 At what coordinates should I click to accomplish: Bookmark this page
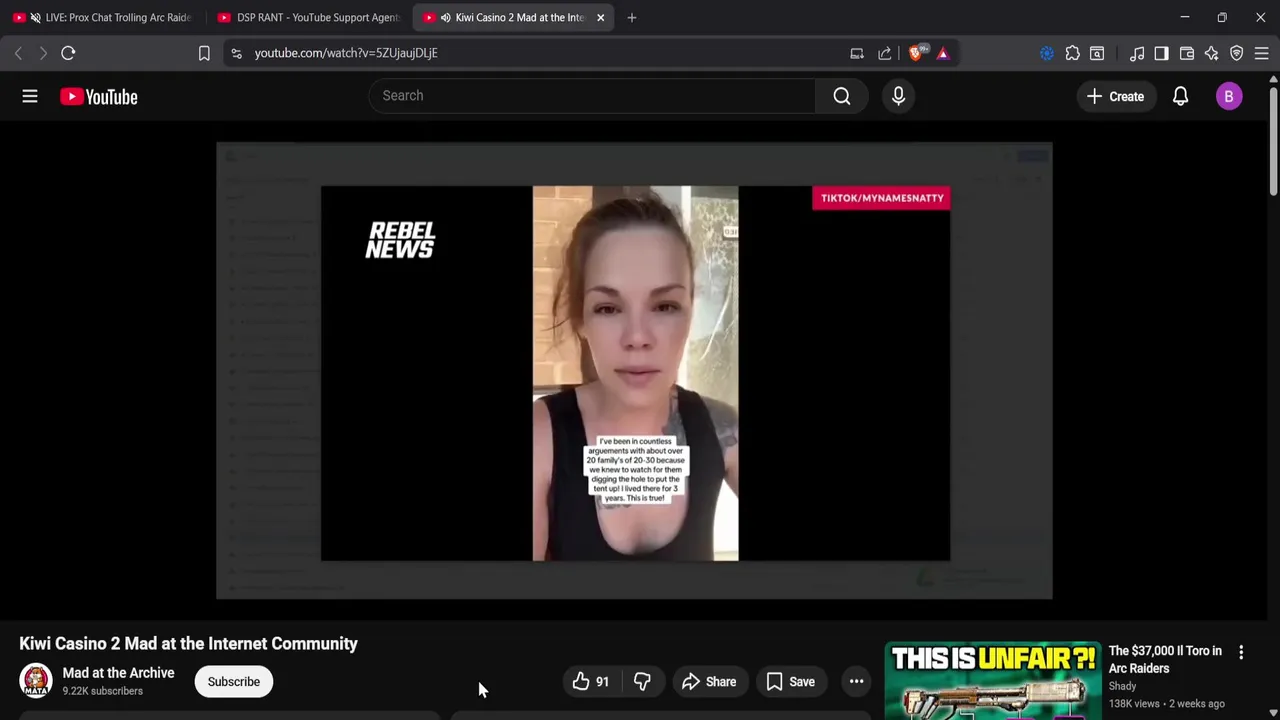pyautogui.click(x=204, y=53)
